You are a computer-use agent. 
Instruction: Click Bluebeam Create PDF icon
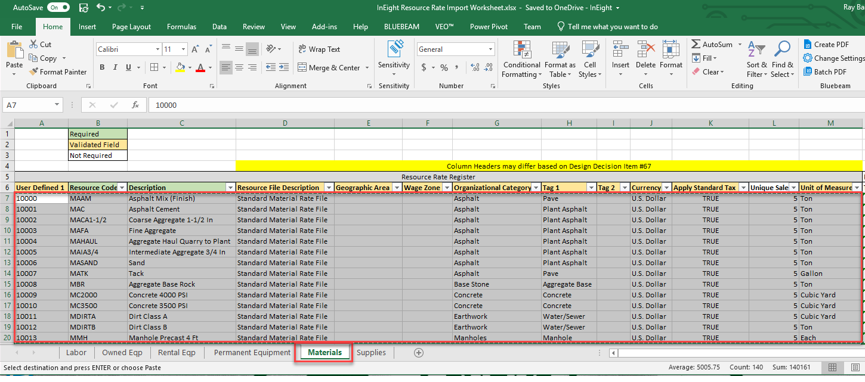[x=808, y=44]
